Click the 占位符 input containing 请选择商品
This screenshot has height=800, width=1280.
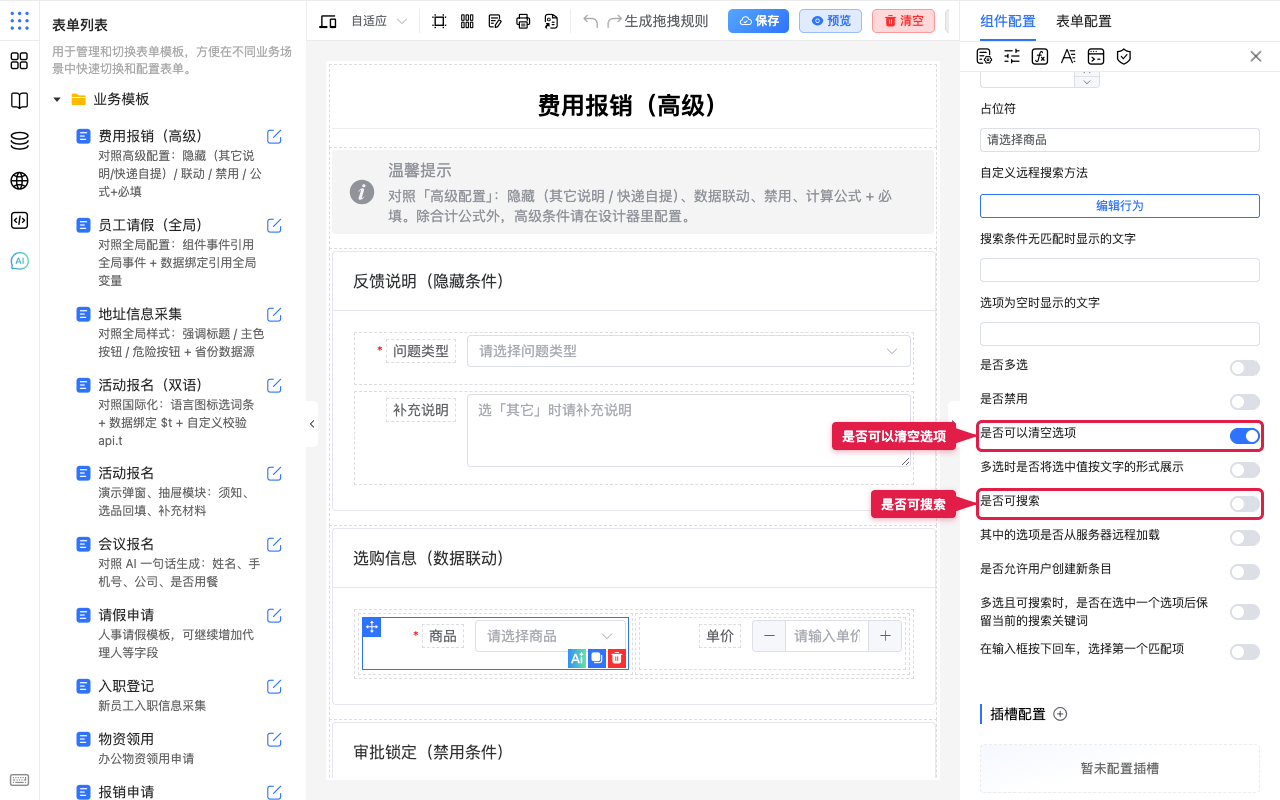[1120, 140]
